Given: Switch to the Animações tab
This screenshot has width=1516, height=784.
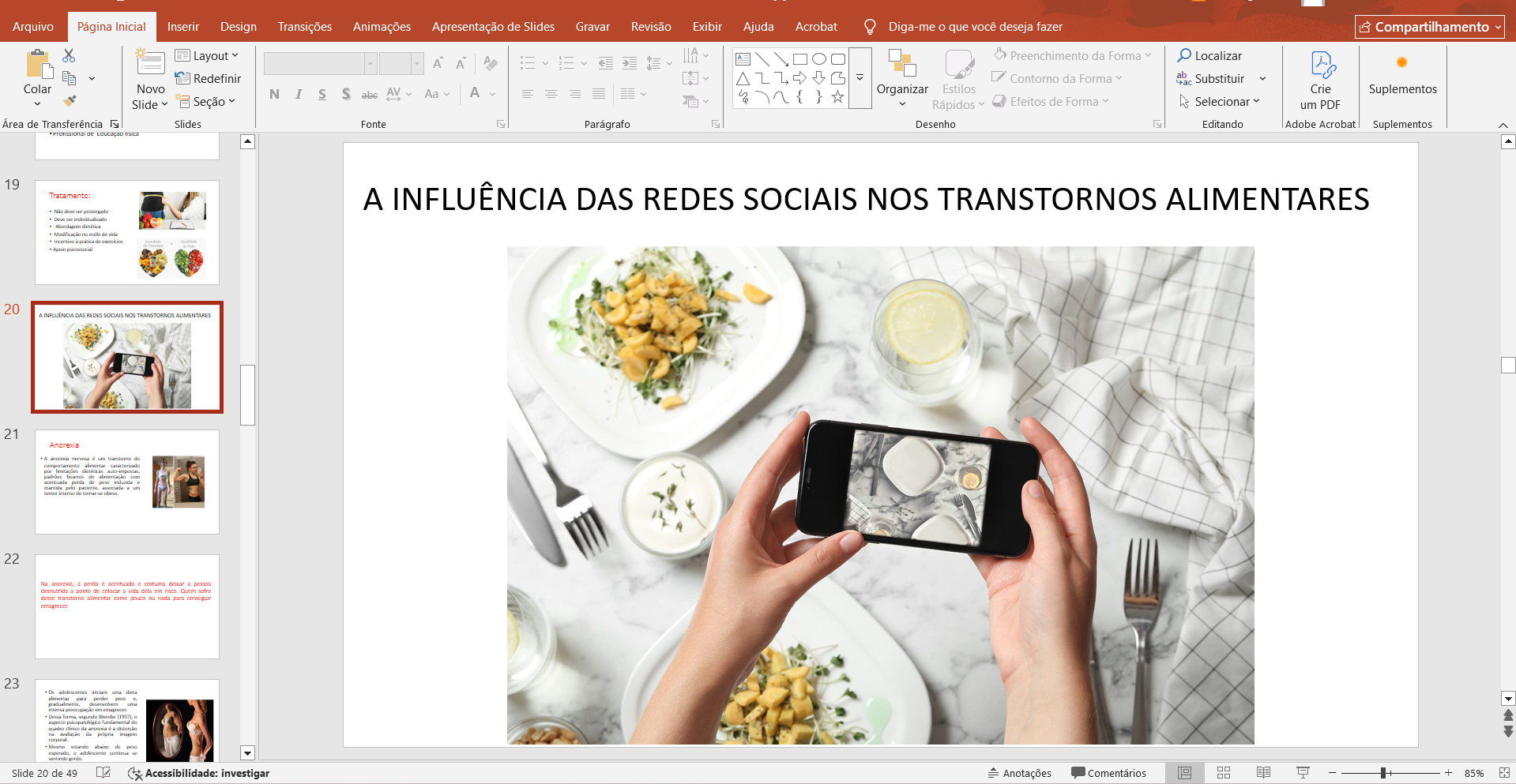Looking at the screenshot, I should [x=382, y=27].
